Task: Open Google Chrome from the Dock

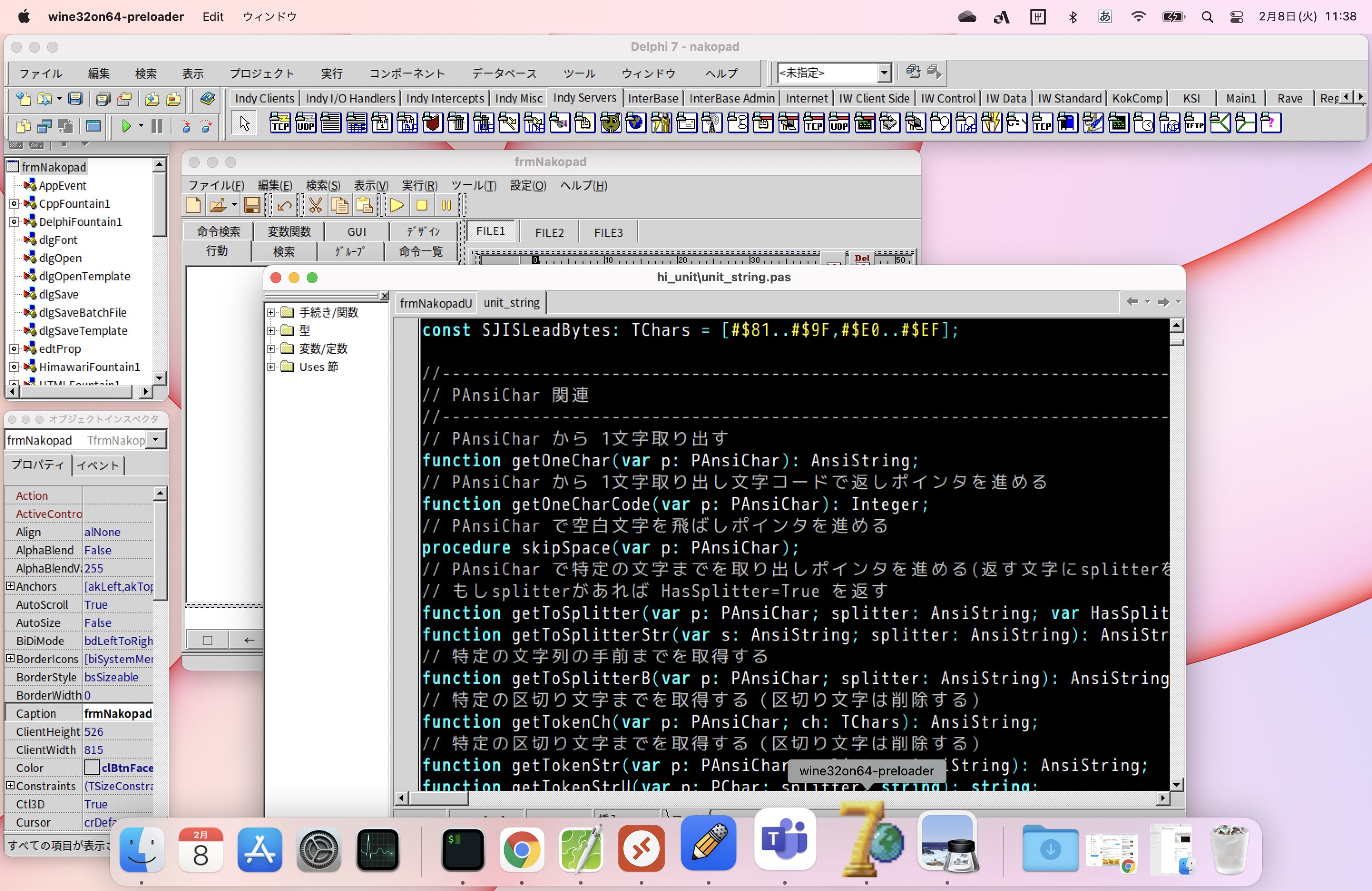Action: [x=521, y=850]
